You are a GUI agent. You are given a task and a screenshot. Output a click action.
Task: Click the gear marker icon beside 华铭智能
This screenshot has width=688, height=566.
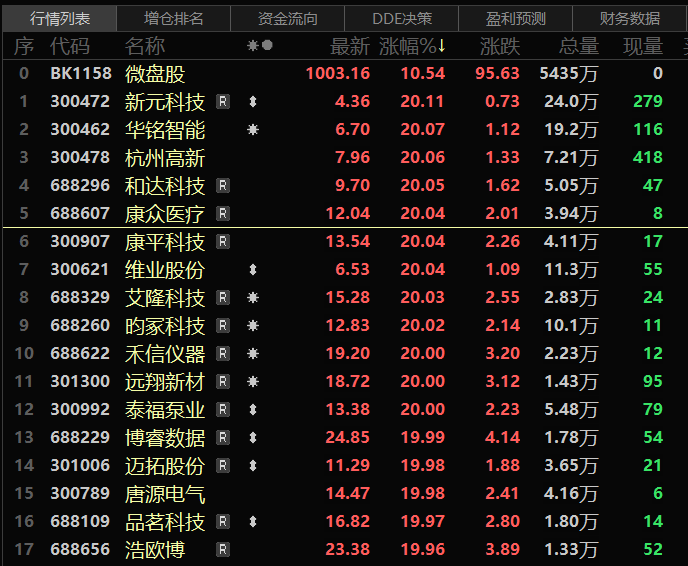tap(253, 130)
